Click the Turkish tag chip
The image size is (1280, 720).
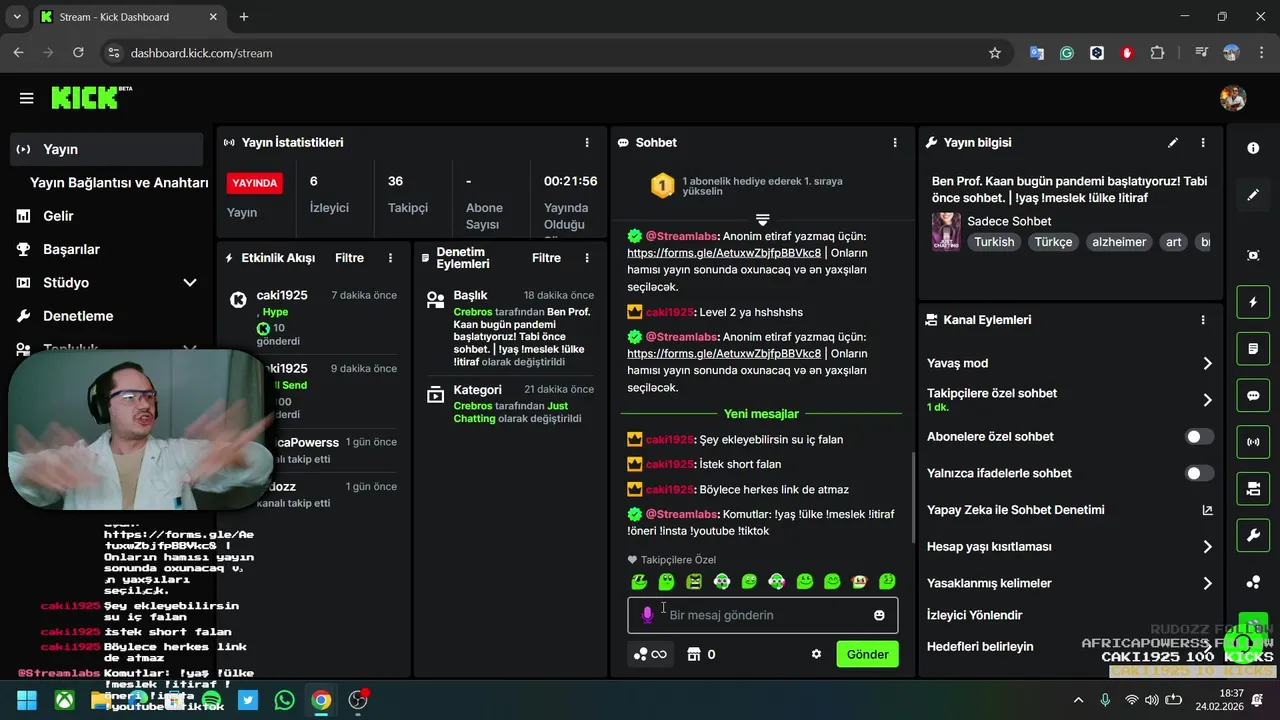pos(994,242)
